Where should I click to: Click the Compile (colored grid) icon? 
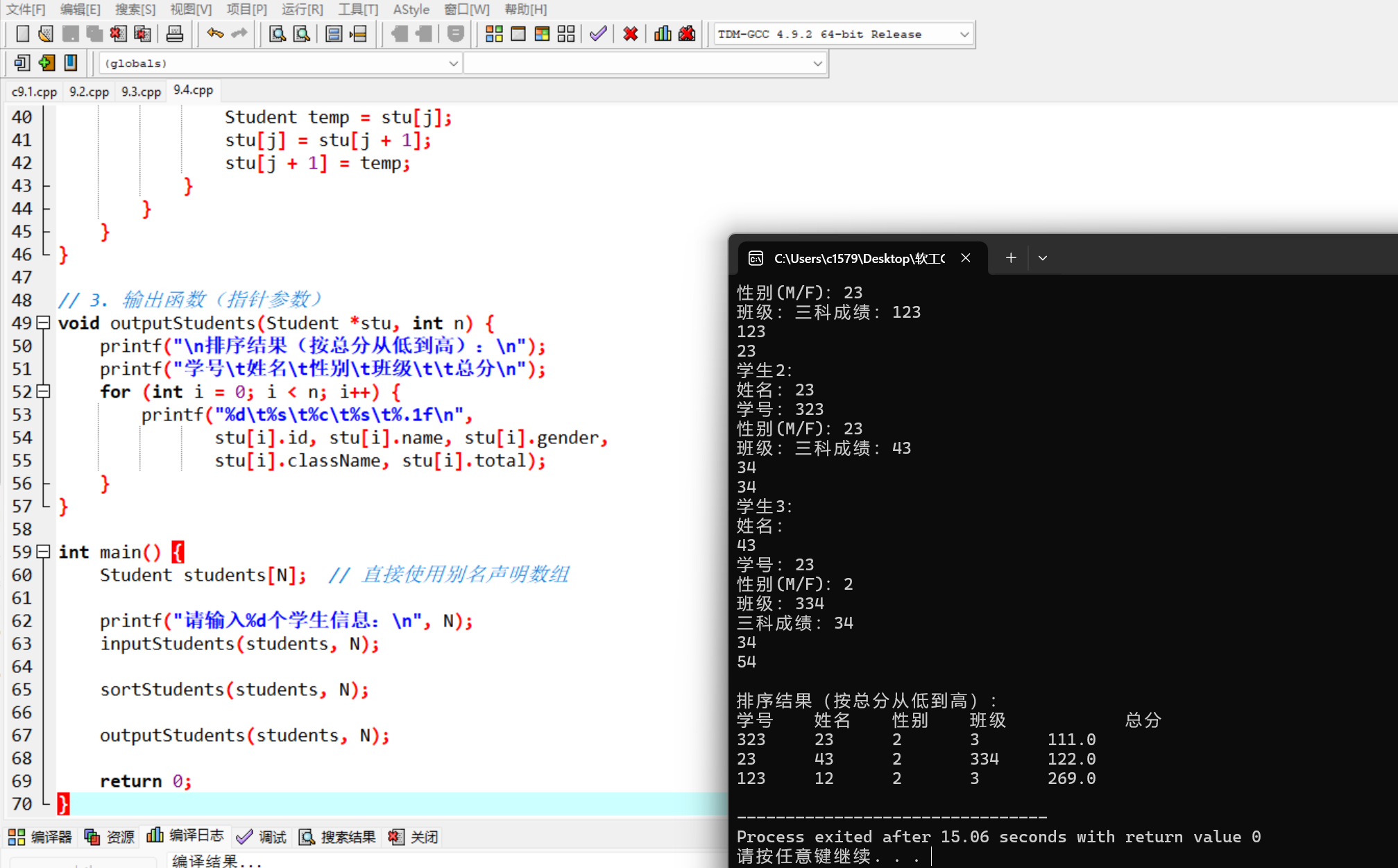pyautogui.click(x=494, y=34)
